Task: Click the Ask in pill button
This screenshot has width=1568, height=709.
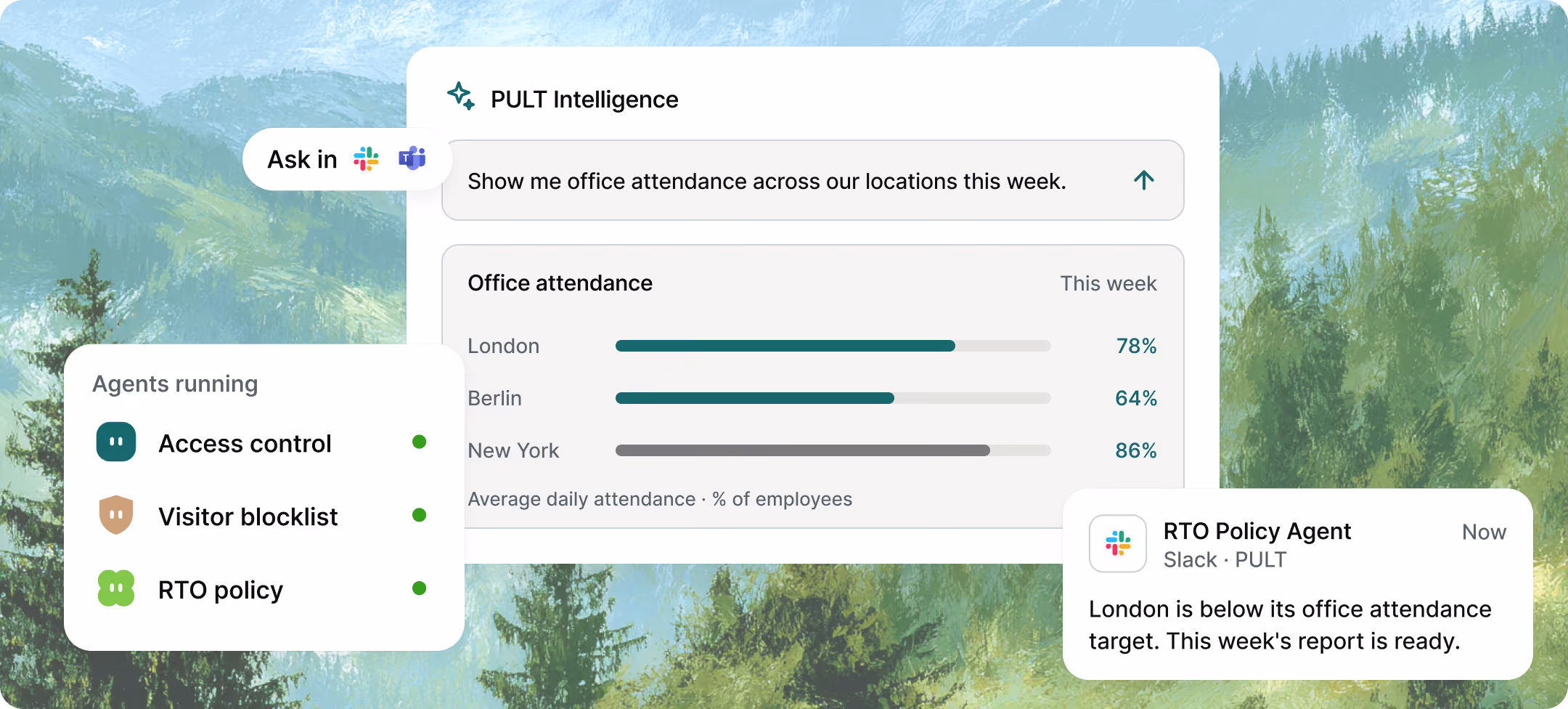Action: 347,159
